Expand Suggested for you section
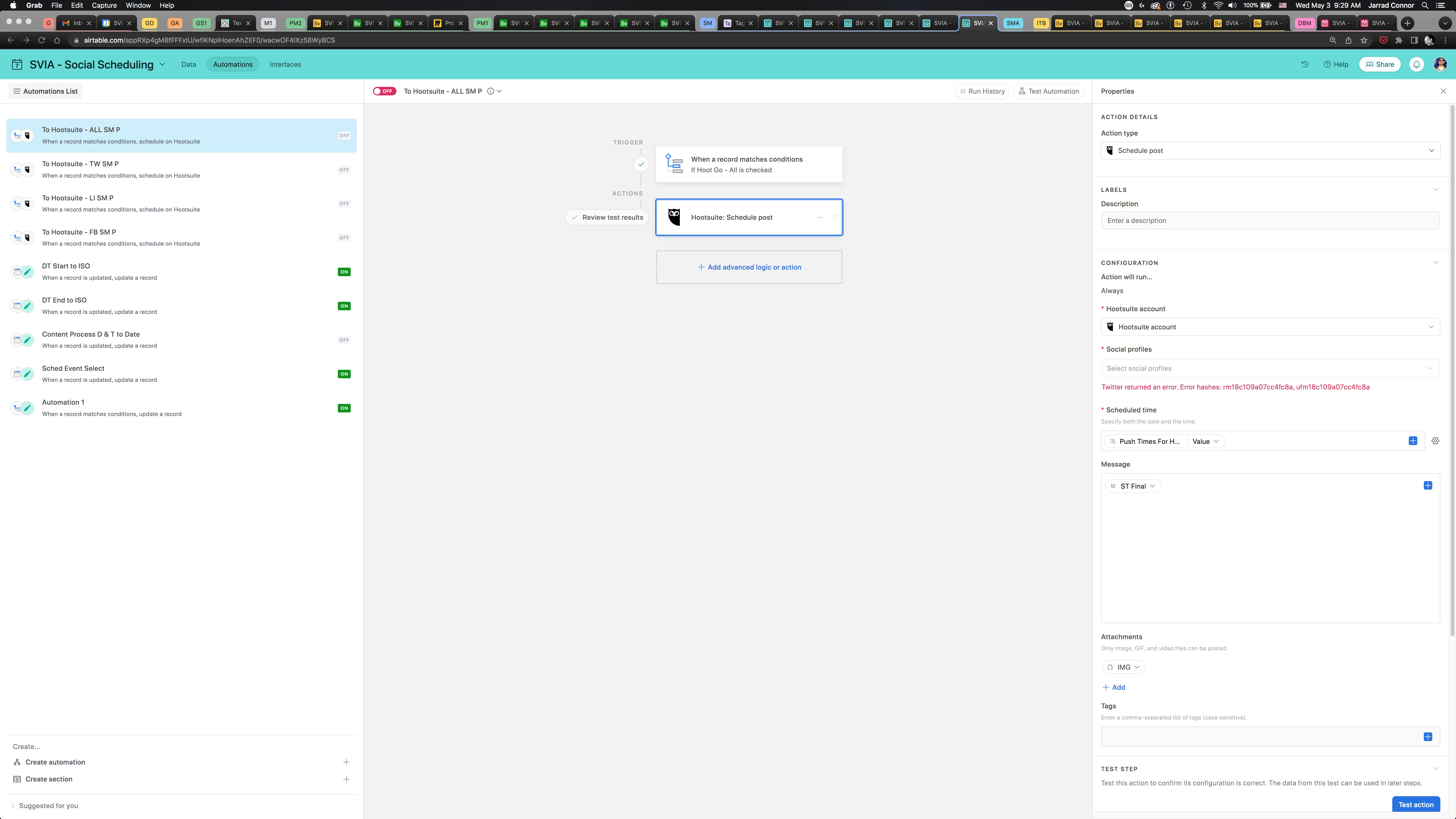 [48, 805]
